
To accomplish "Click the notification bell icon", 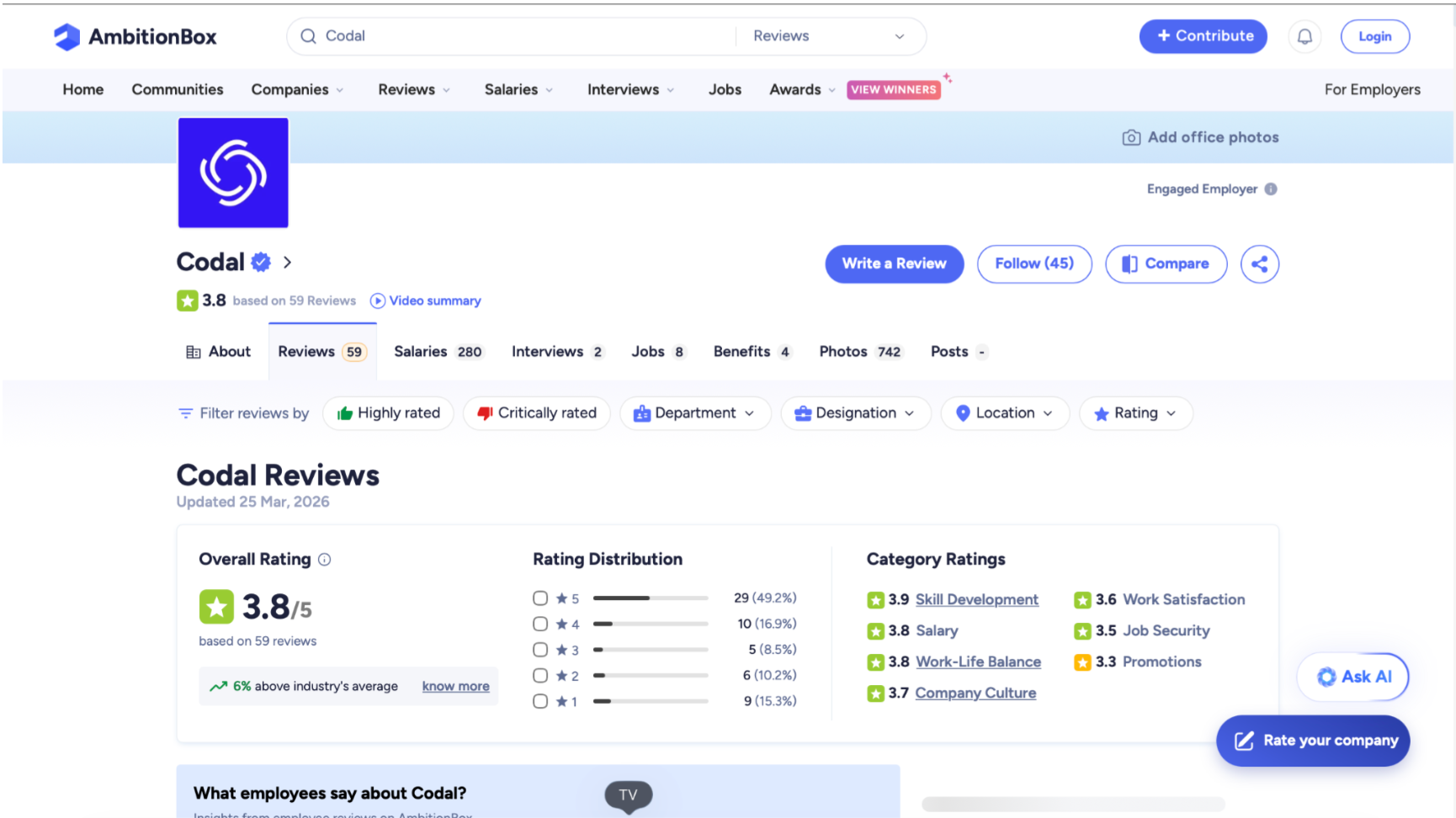I will (x=1304, y=37).
